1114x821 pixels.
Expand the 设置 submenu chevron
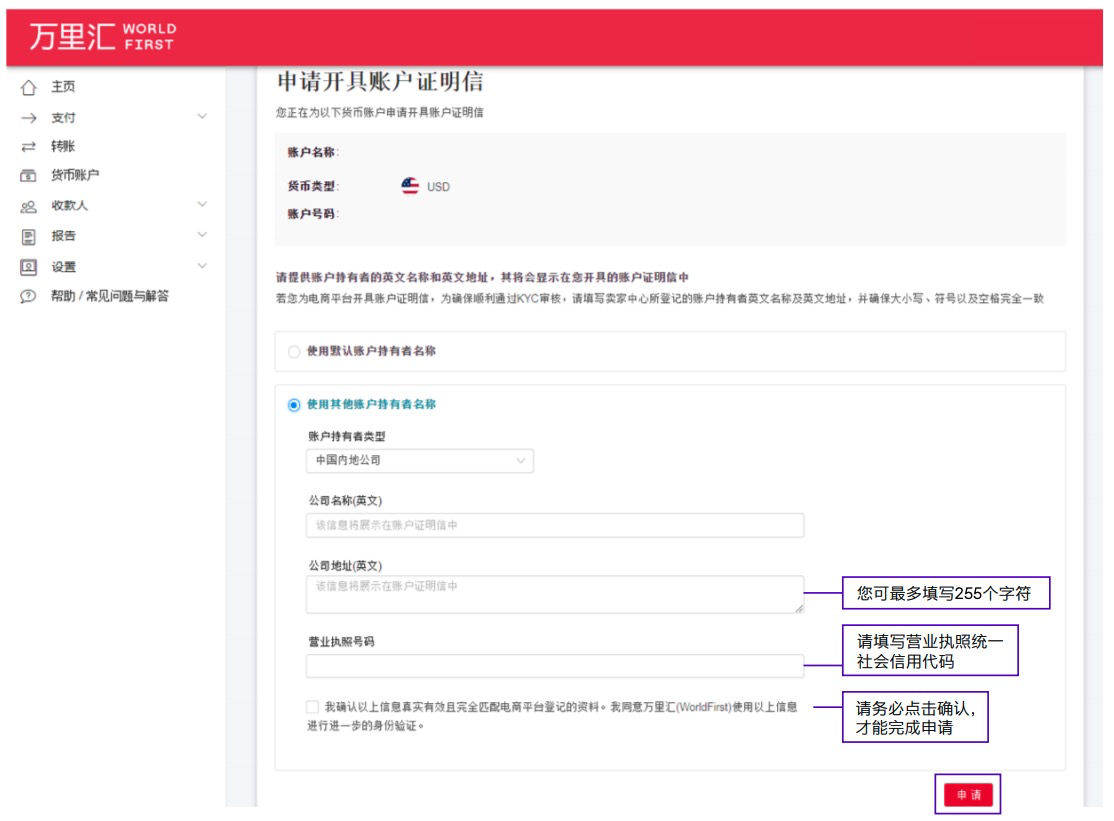tap(202, 266)
